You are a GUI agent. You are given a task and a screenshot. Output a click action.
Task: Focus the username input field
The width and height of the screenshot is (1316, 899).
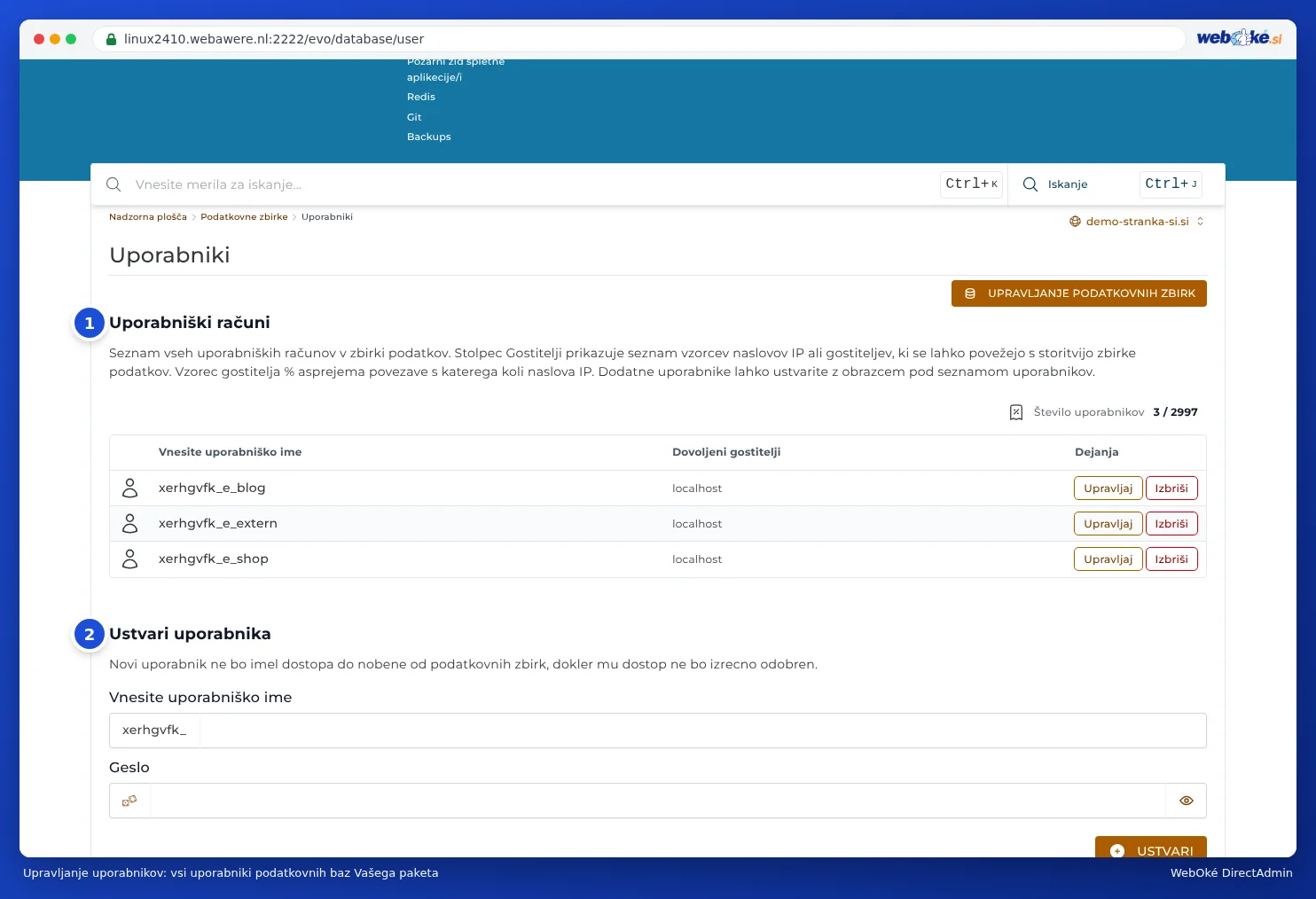pyautogui.click(x=702, y=731)
